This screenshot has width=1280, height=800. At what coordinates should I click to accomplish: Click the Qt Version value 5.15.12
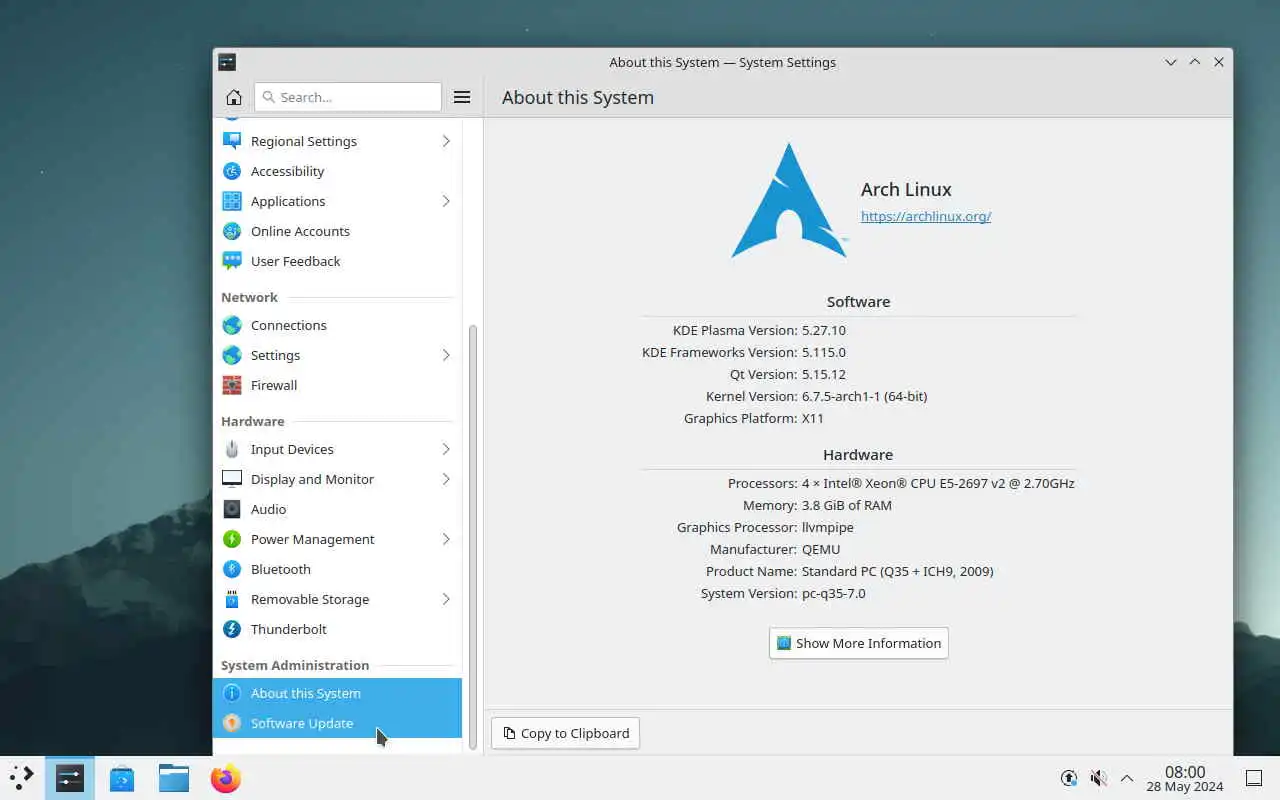pyautogui.click(x=824, y=374)
